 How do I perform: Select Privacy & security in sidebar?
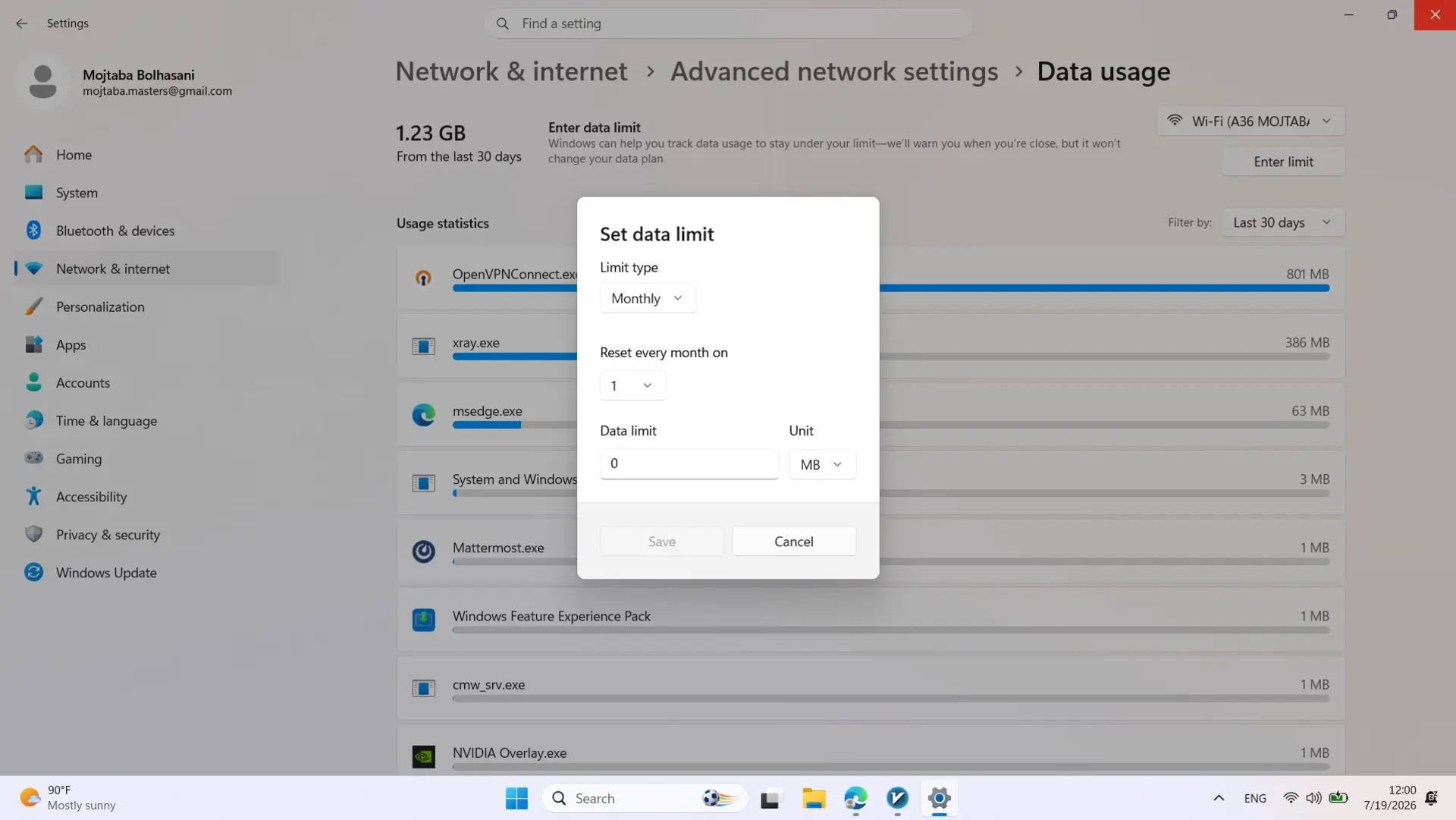(108, 535)
